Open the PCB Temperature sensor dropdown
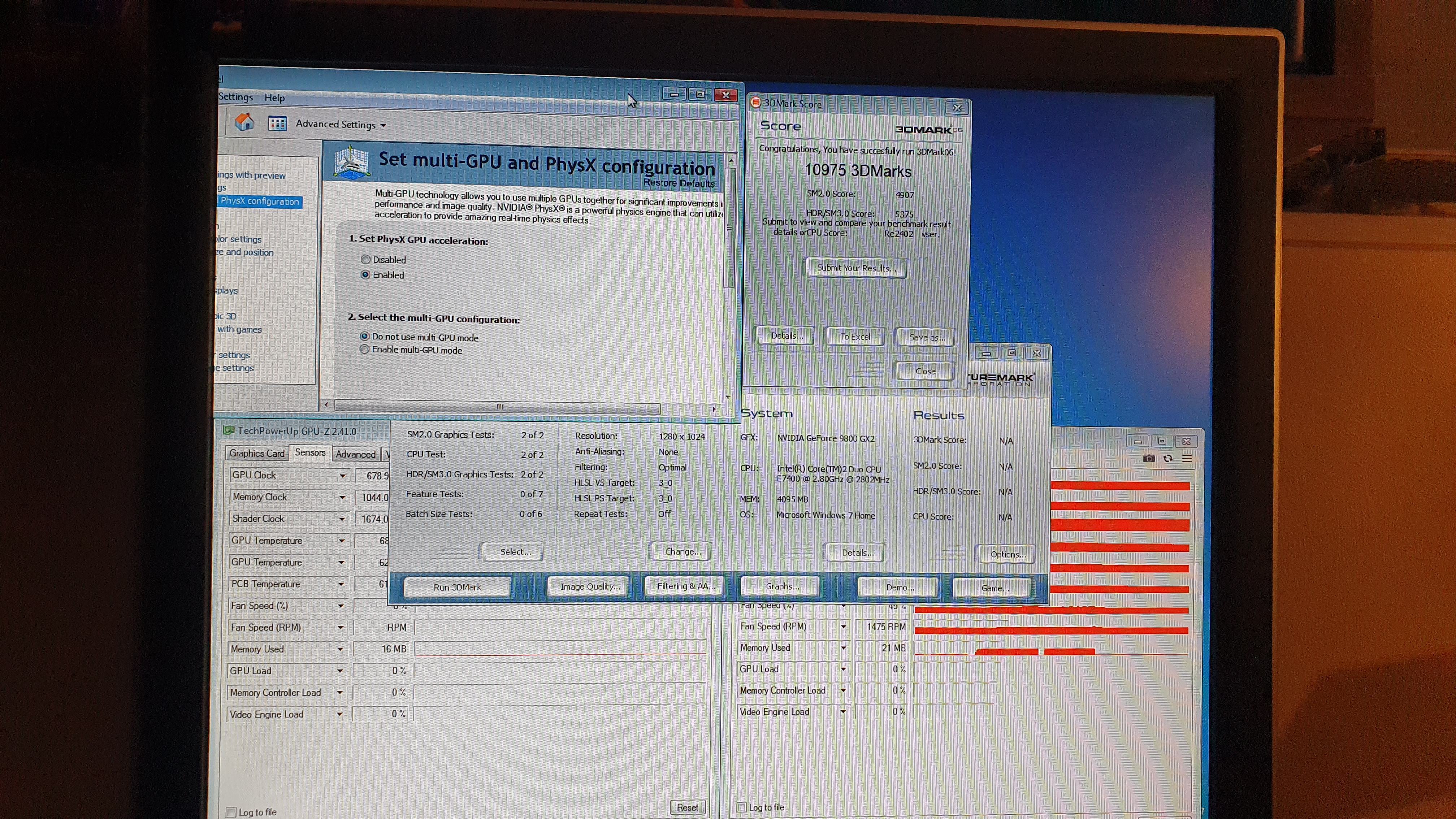This screenshot has width=1456, height=819. (341, 584)
